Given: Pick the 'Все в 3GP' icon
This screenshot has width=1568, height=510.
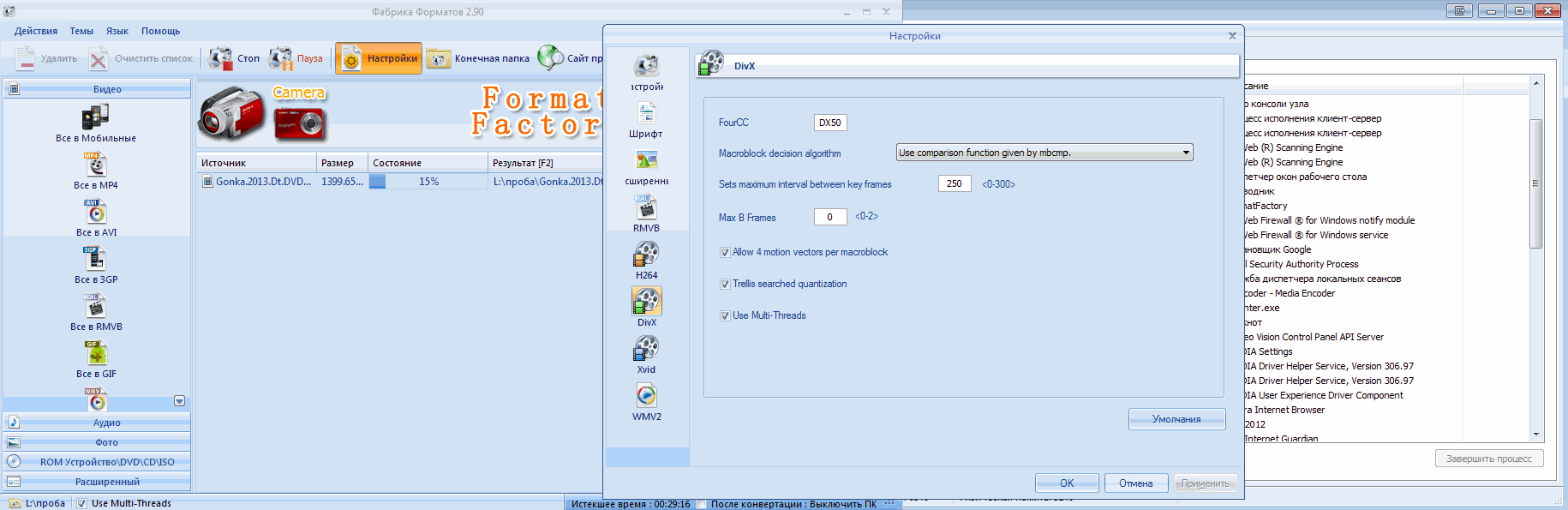Looking at the screenshot, I should 95,258.
